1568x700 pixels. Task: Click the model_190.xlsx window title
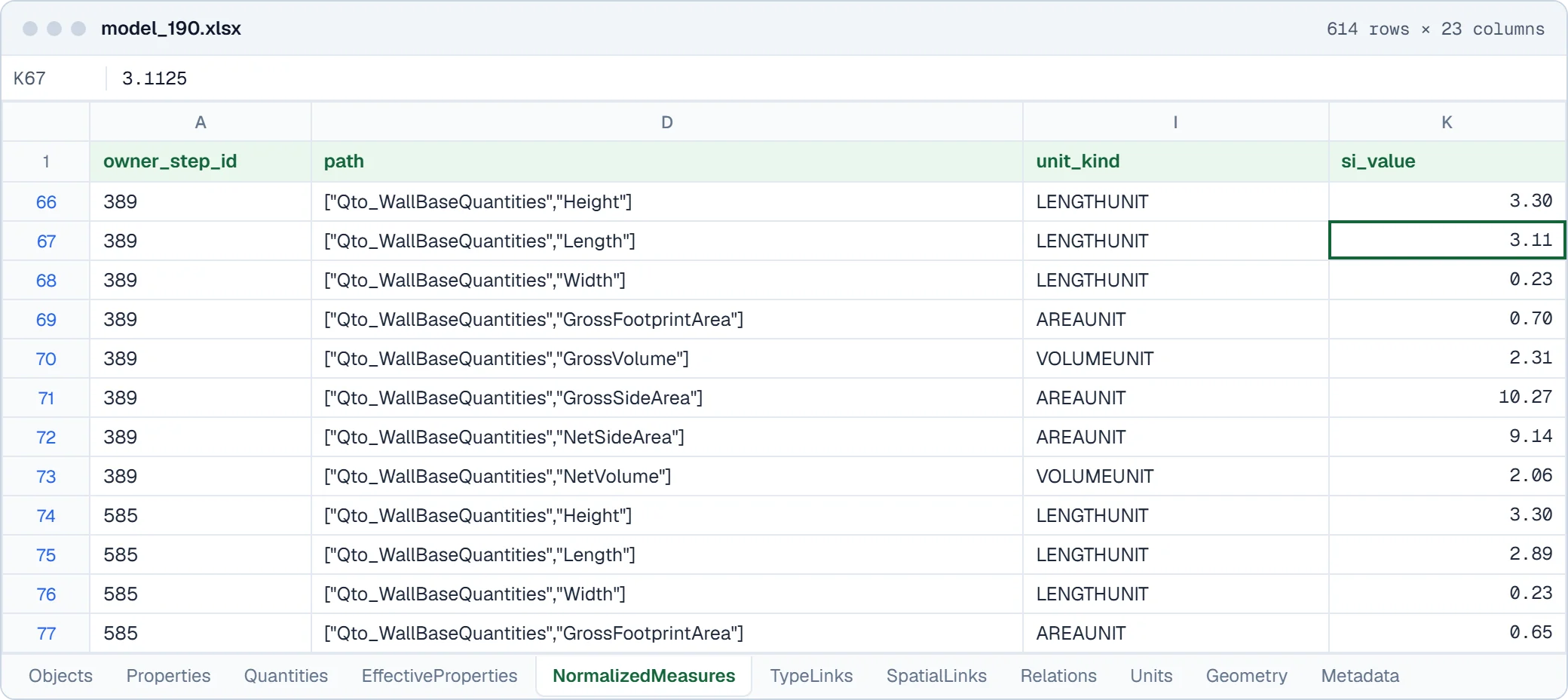tap(171, 29)
